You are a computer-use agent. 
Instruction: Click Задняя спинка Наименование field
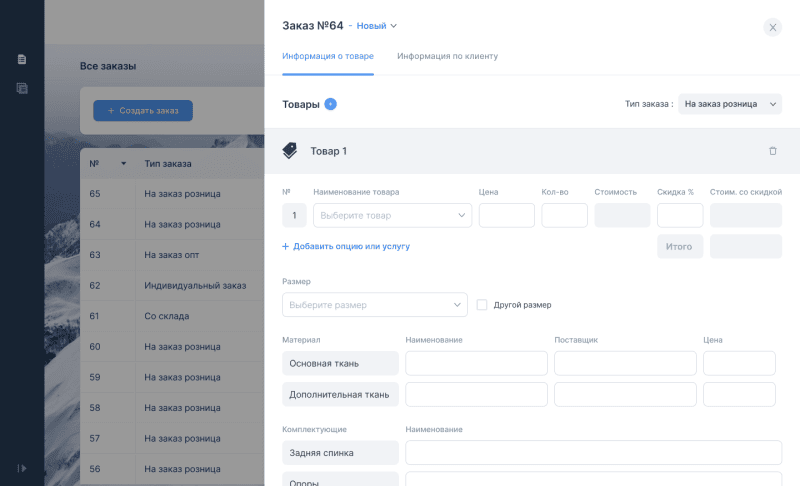(x=593, y=453)
